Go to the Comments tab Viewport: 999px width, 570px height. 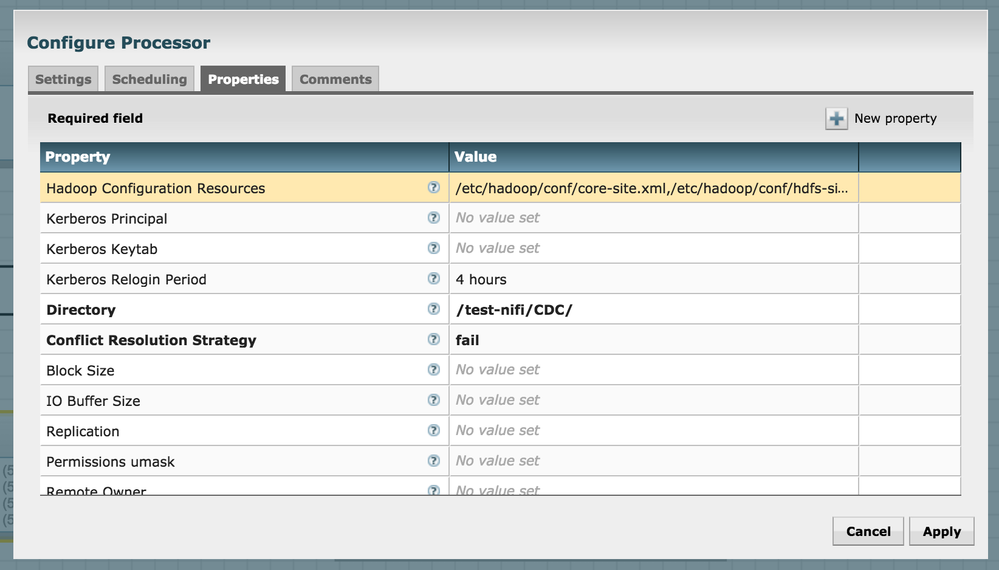[335, 79]
